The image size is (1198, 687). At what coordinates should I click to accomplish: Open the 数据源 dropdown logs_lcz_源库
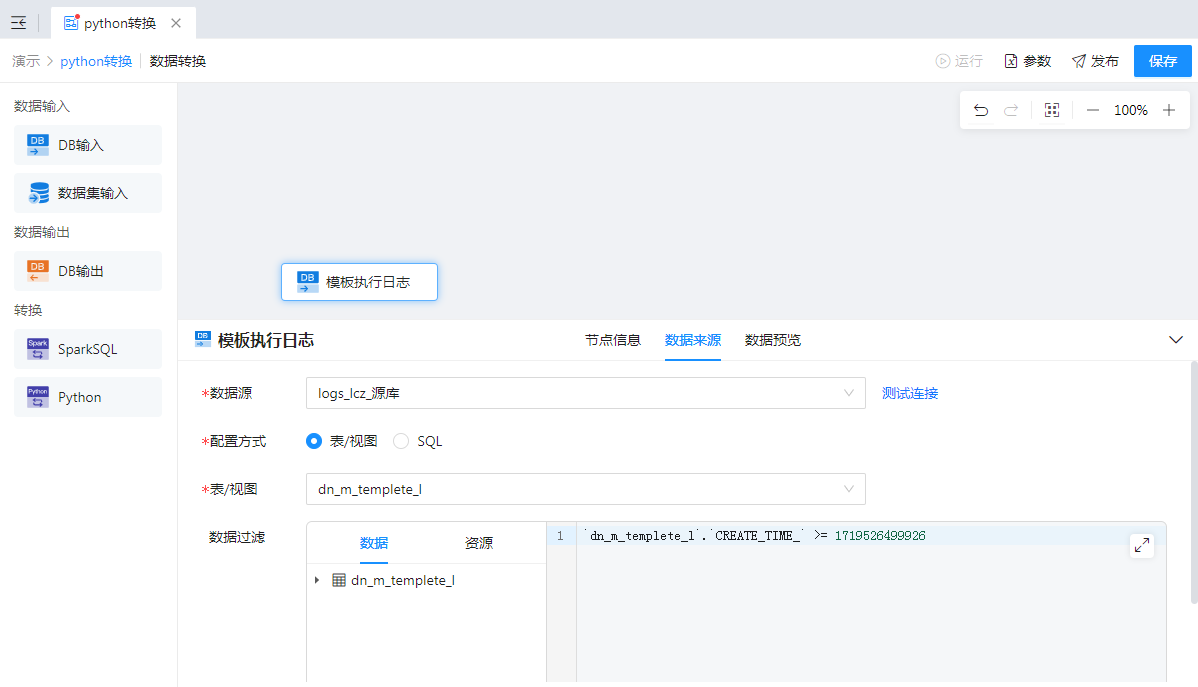pos(585,393)
